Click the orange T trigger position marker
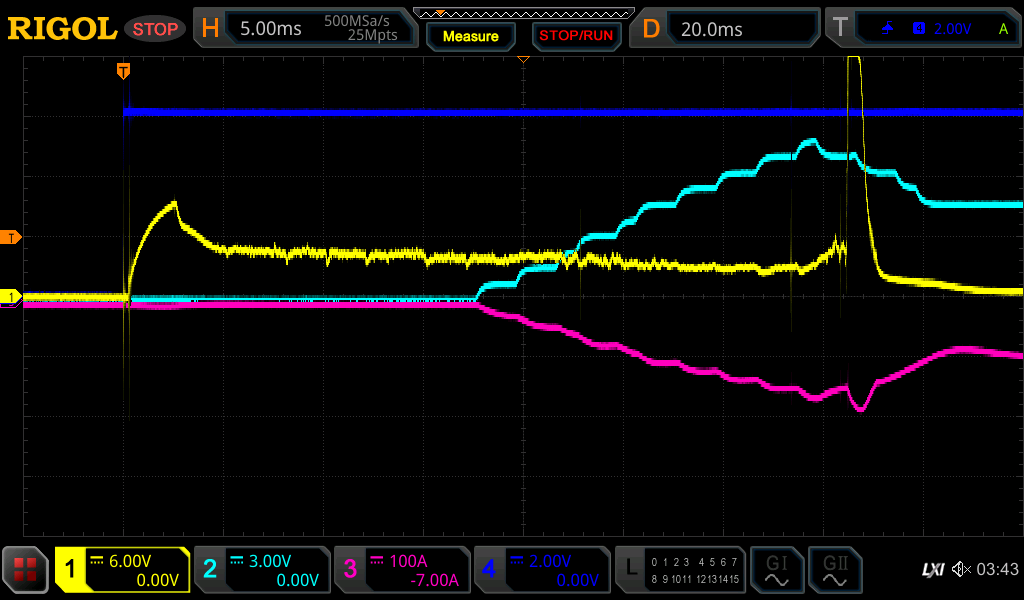1024x600 pixels. coord(123,70)
